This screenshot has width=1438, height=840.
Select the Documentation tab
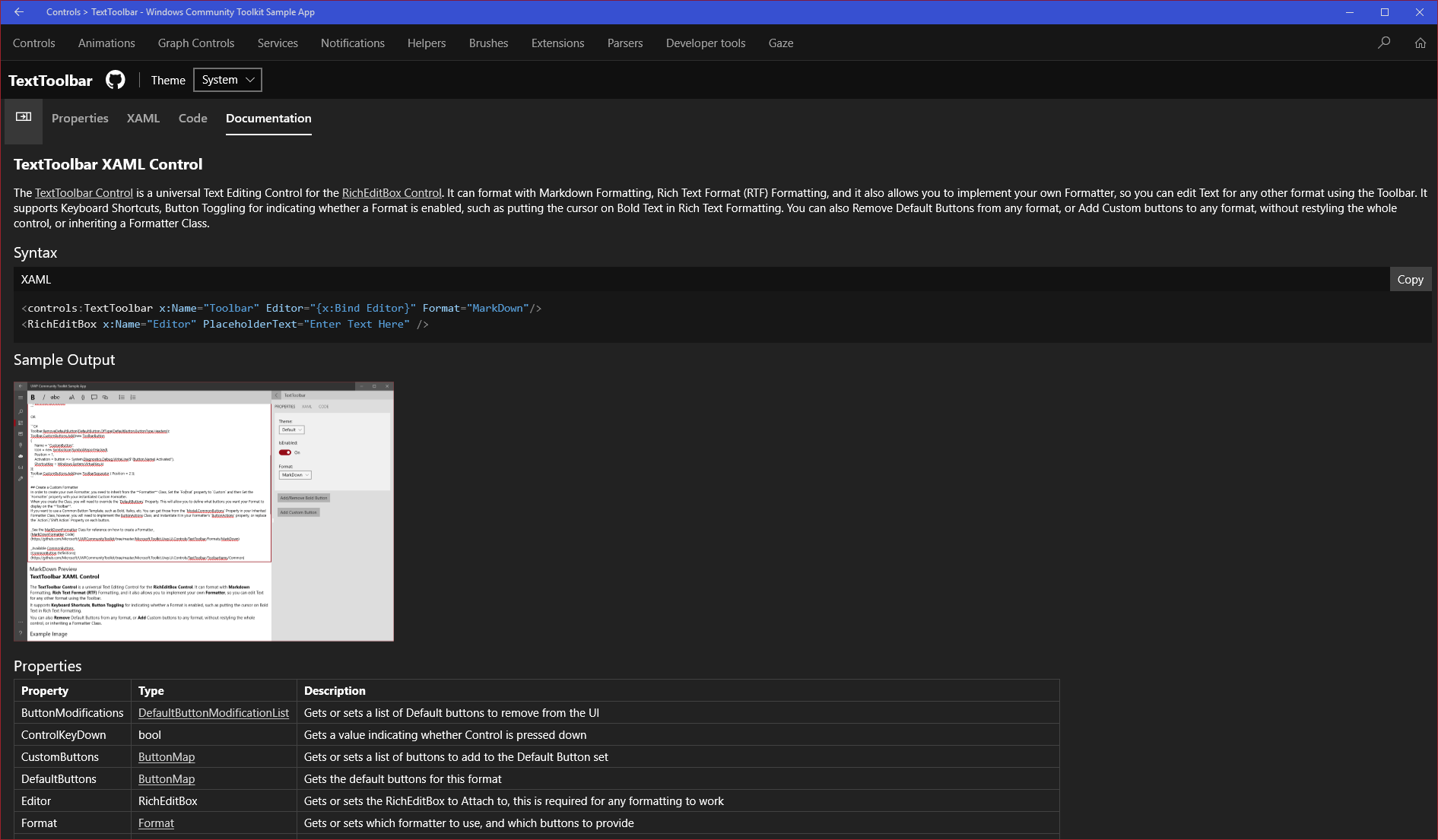point(268,119)
